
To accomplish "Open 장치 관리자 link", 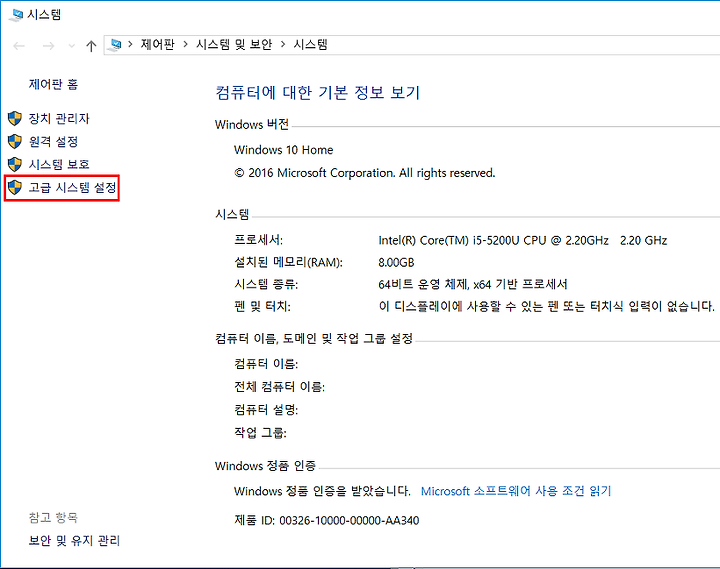I will pos(59,118).
